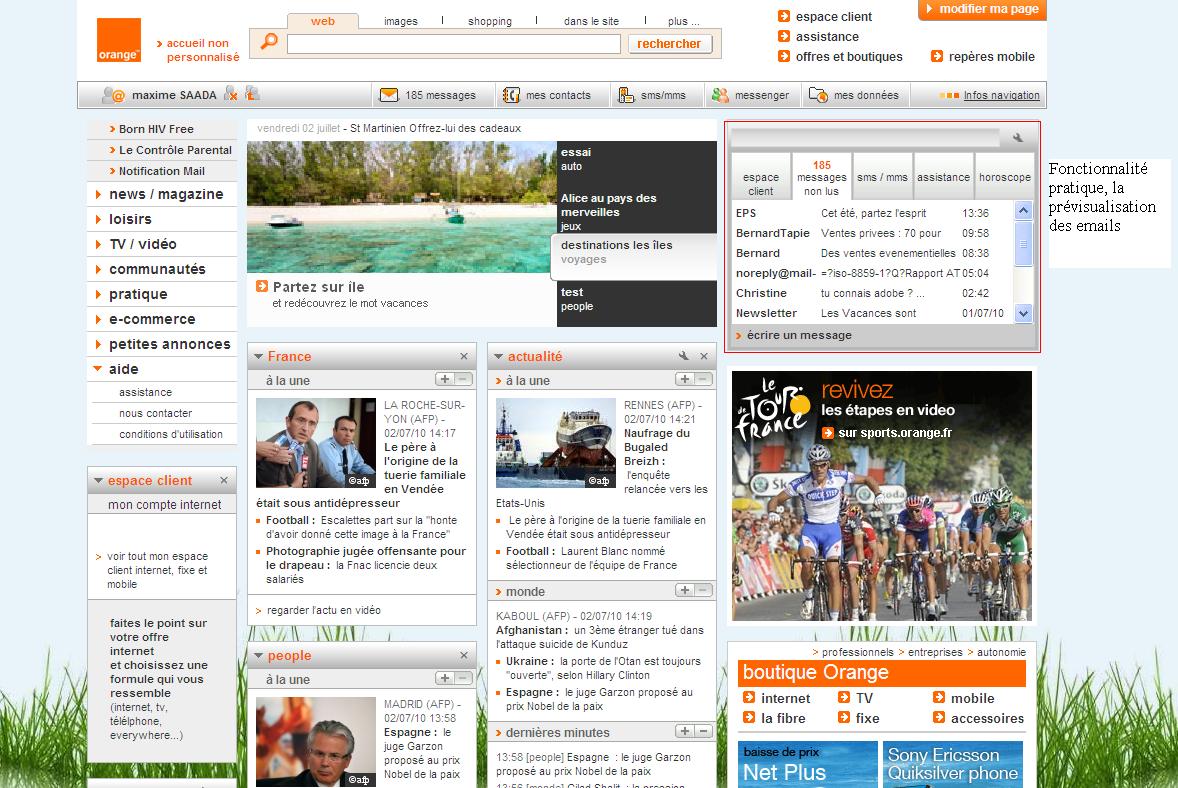Click the rechercher button
1178x788 pixels.
tap(669, 44)
